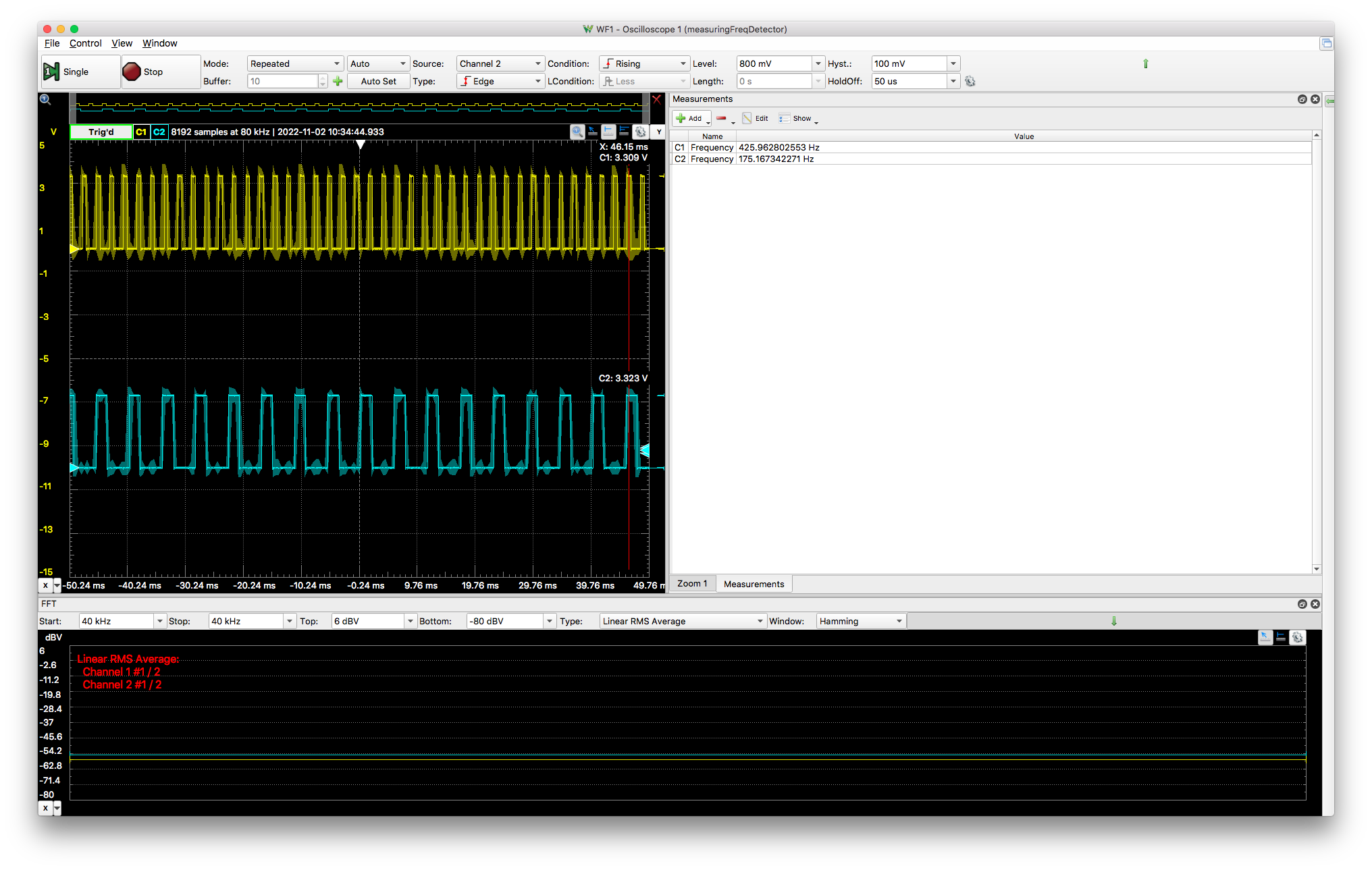The width and height of the screenshot is (1372, 870).
Task: Expand the Level dropdown at 800 mV
Action: [818, 63]
